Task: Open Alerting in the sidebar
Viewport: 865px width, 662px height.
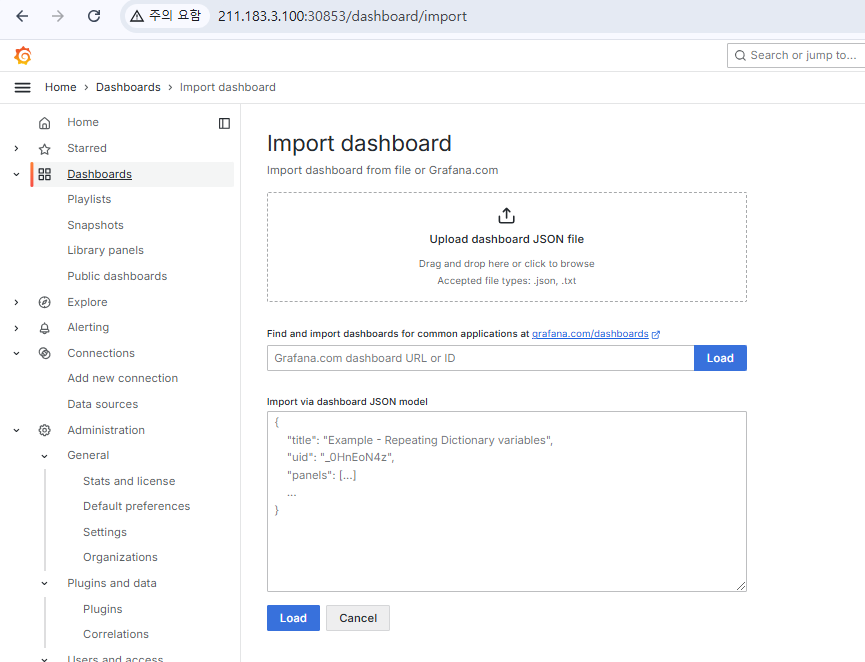Action: pyautogui.click(x=88, y=327)
